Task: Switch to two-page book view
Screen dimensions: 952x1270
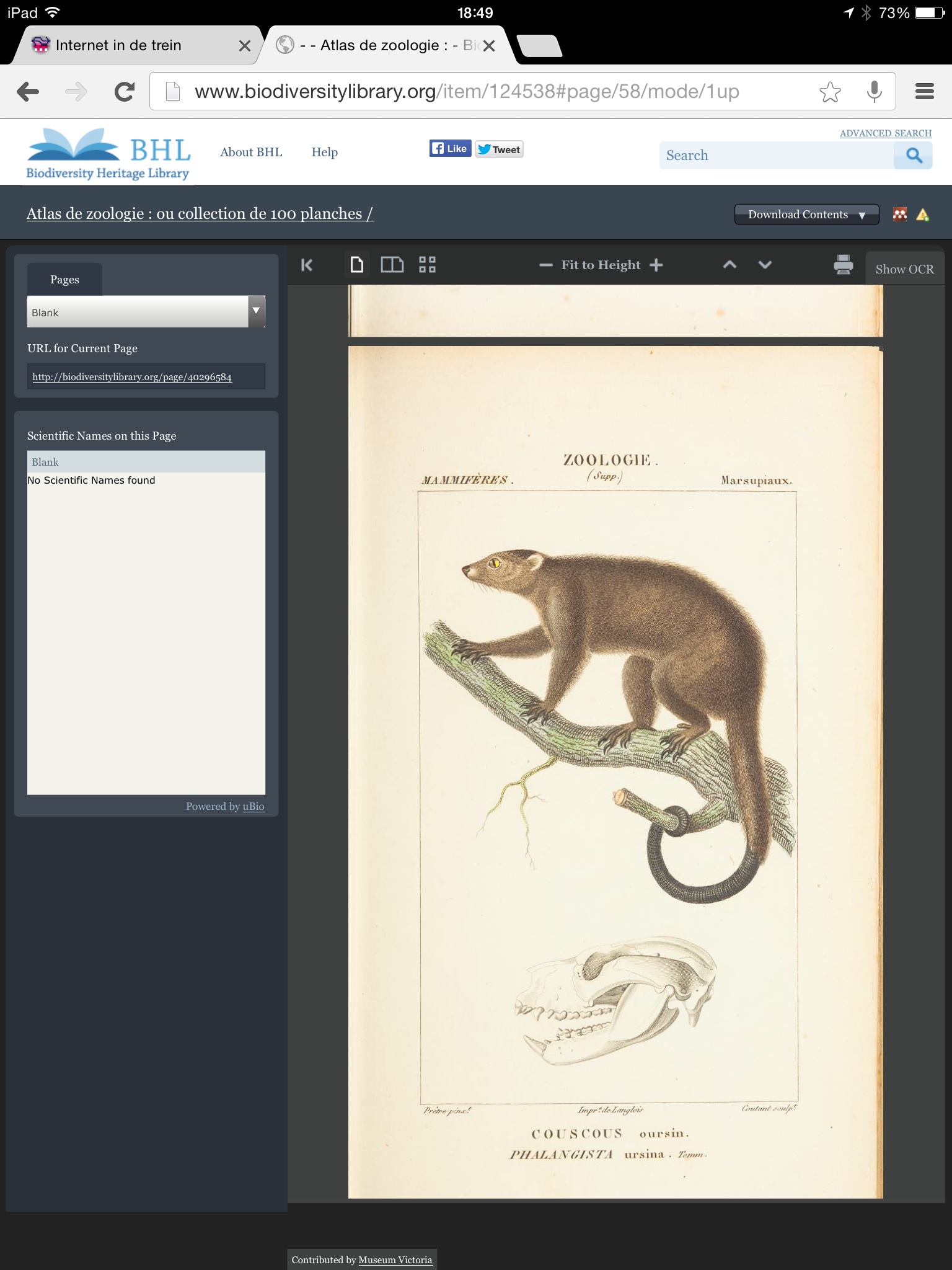Action: [392, 265]
